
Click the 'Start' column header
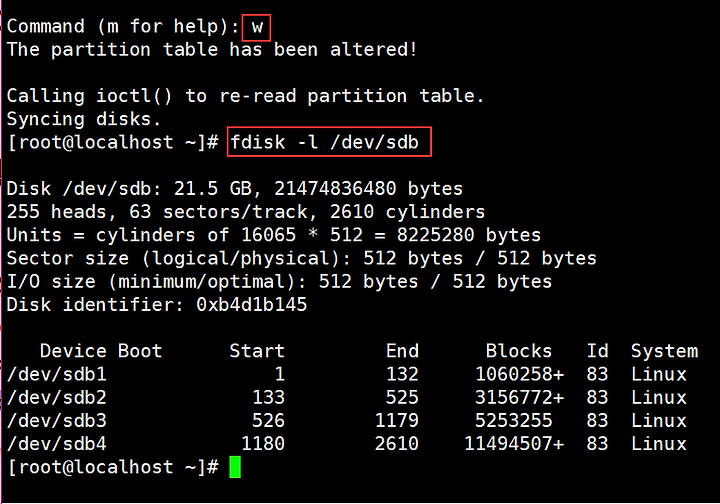point(257,351)
